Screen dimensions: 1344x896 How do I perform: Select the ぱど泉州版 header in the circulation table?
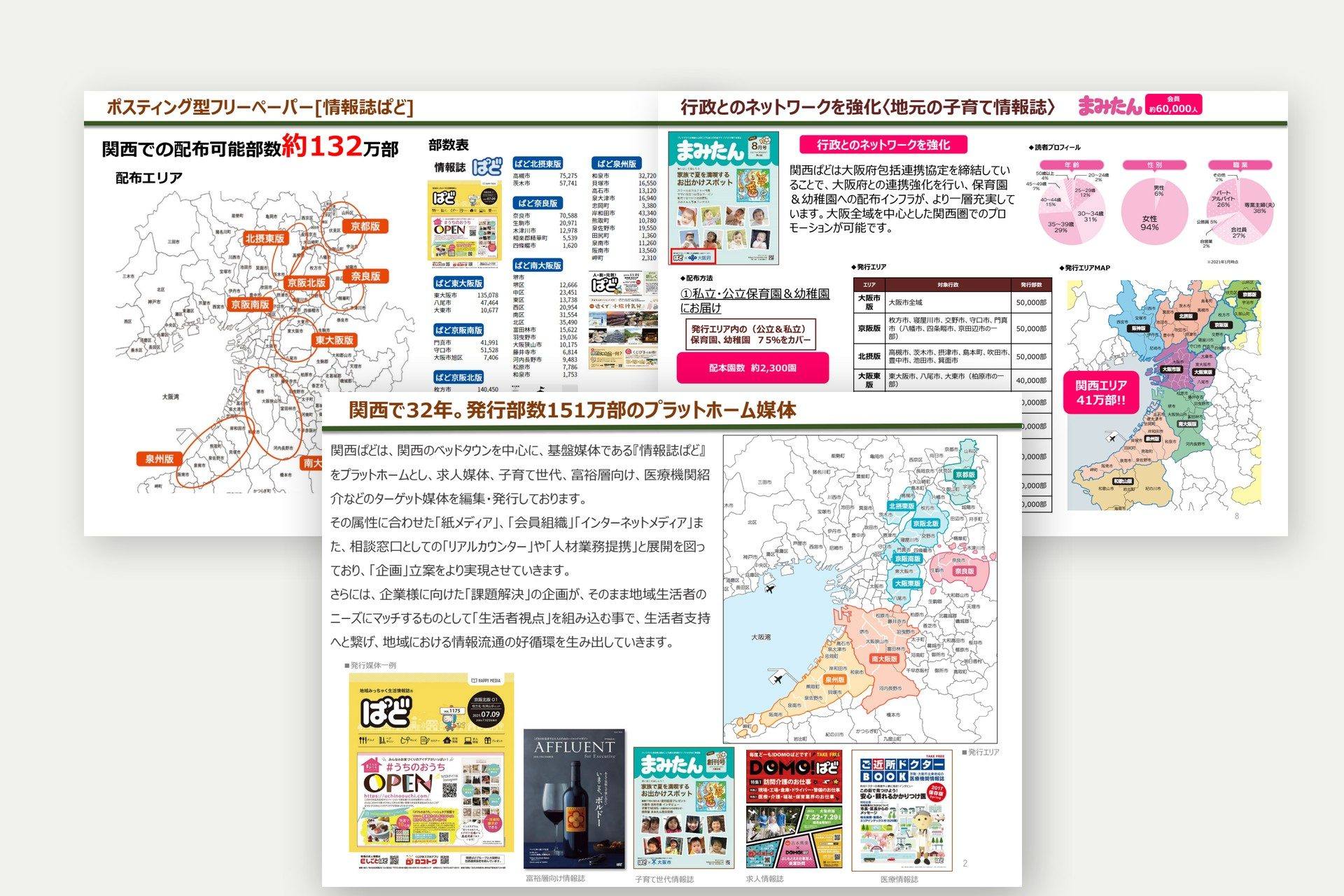point(617,163)
